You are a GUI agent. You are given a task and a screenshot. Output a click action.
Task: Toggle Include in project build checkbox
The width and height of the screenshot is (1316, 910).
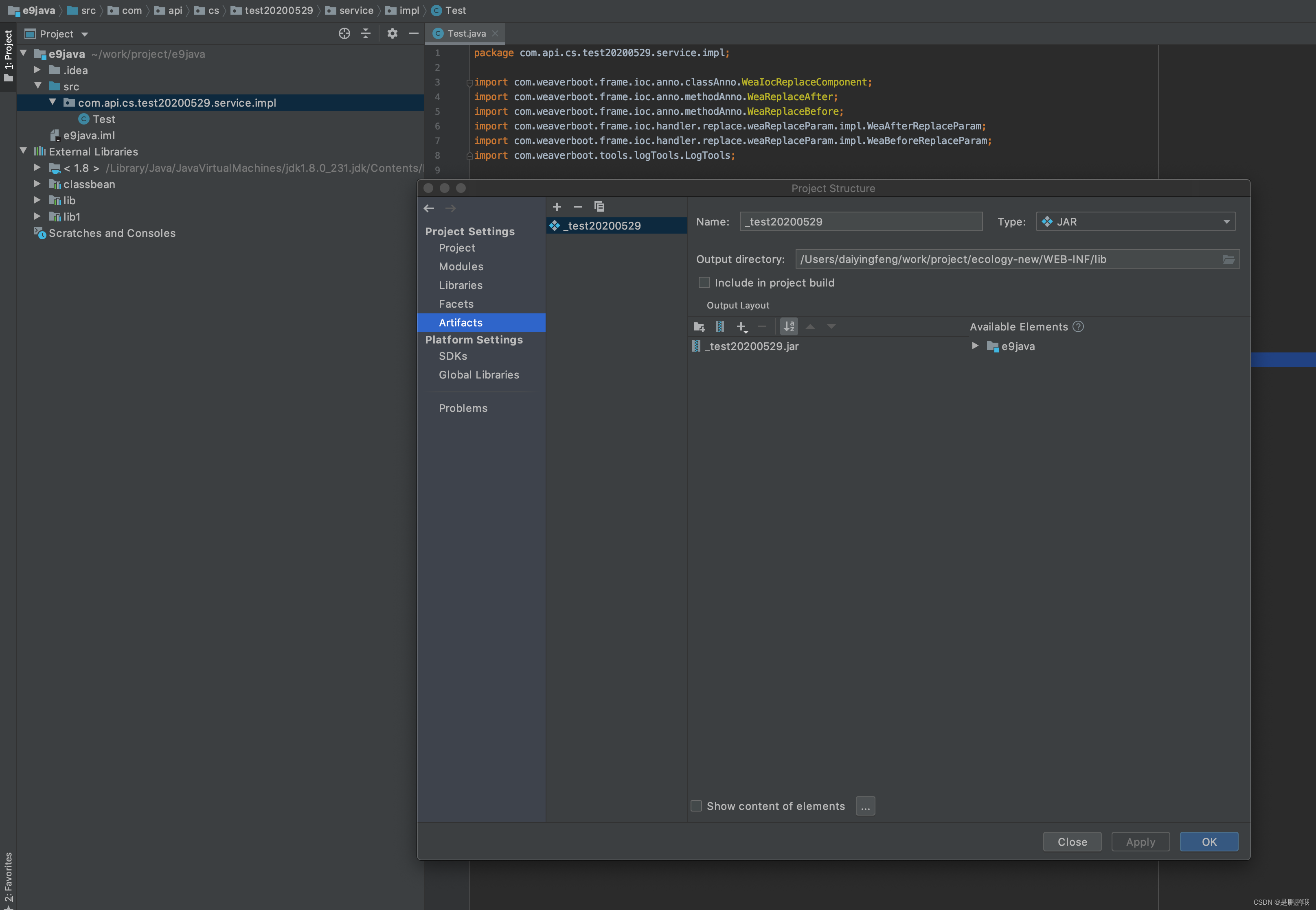point(703,283)
